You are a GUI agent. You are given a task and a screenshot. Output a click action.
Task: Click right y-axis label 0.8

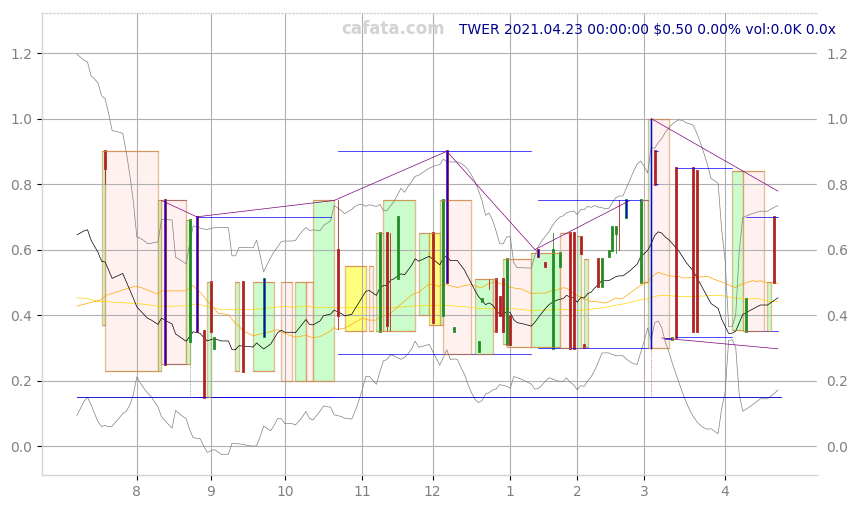point(838,185)
